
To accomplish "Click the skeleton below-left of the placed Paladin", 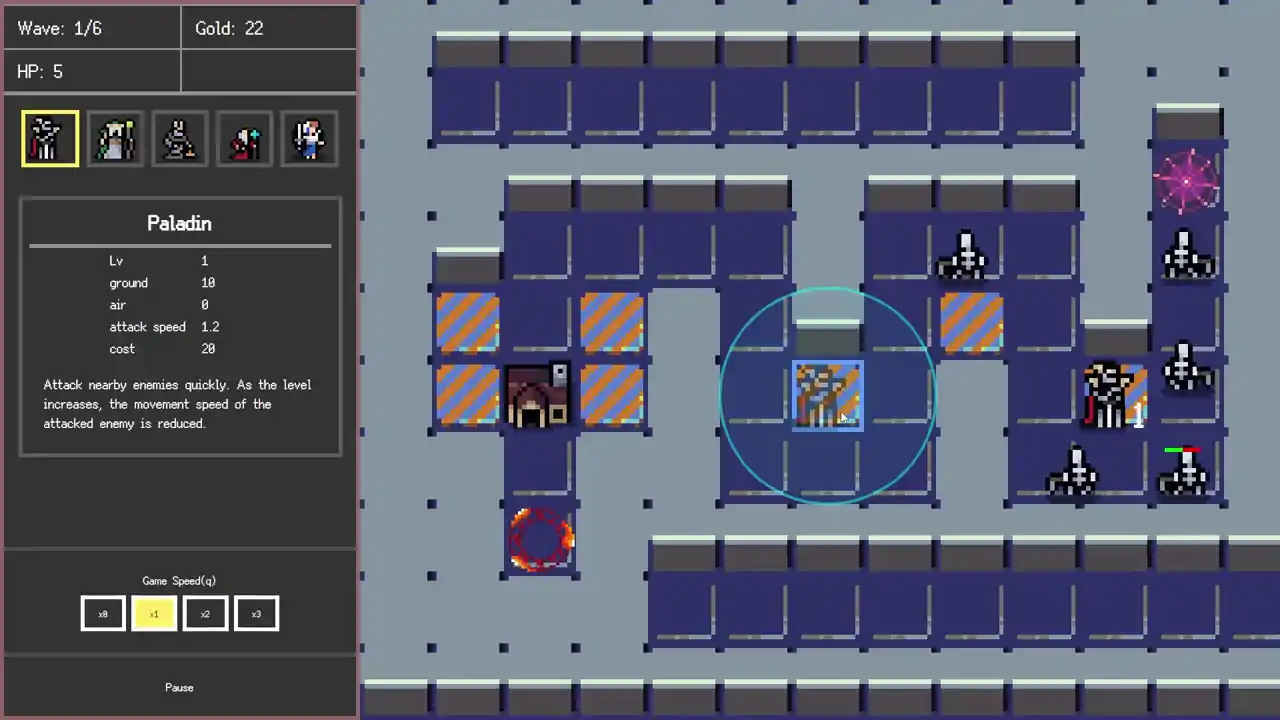I will point(1074,471).
